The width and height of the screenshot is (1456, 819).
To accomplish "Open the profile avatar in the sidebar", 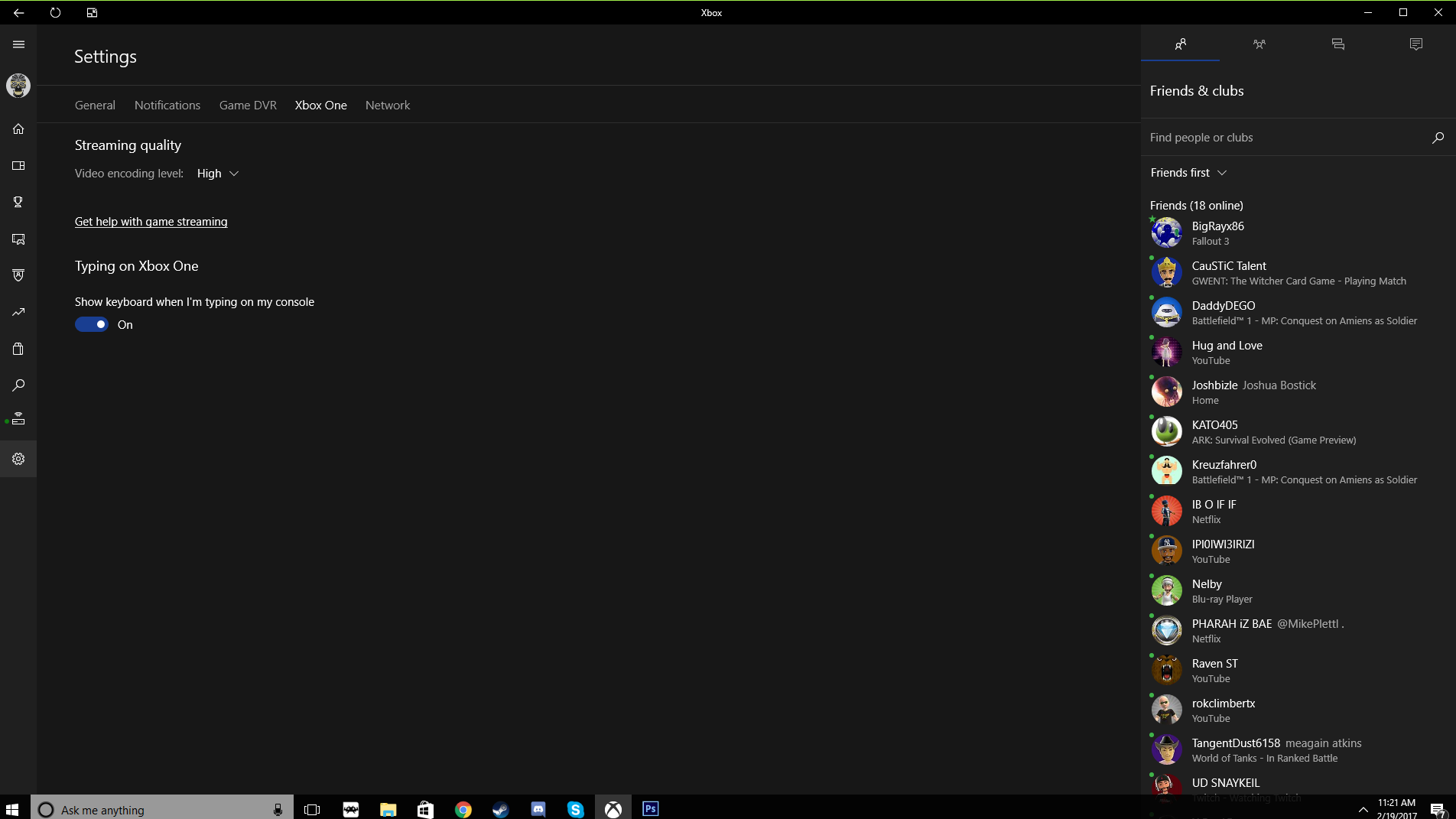I will (x=18, y=86).
